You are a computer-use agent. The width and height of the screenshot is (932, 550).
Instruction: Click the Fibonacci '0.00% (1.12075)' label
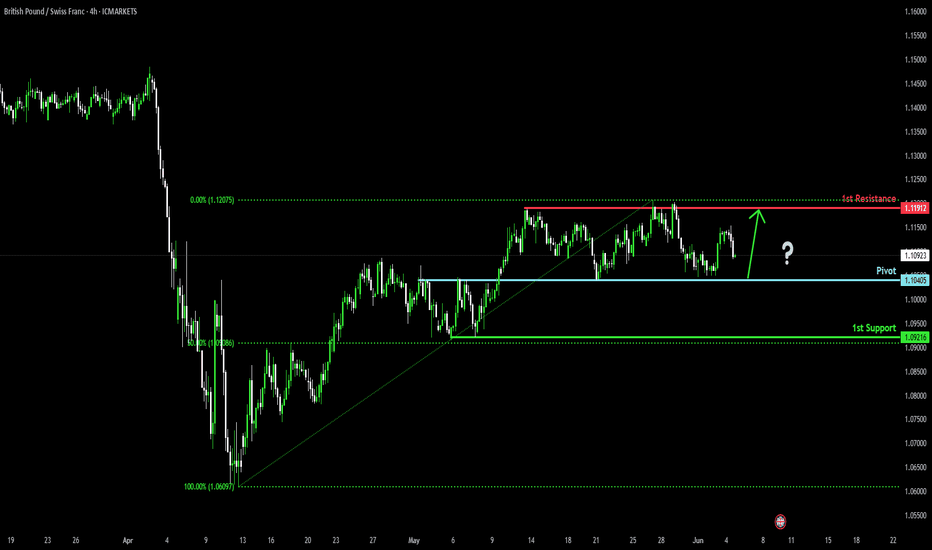pyautogui.click(x=212, y=200)
